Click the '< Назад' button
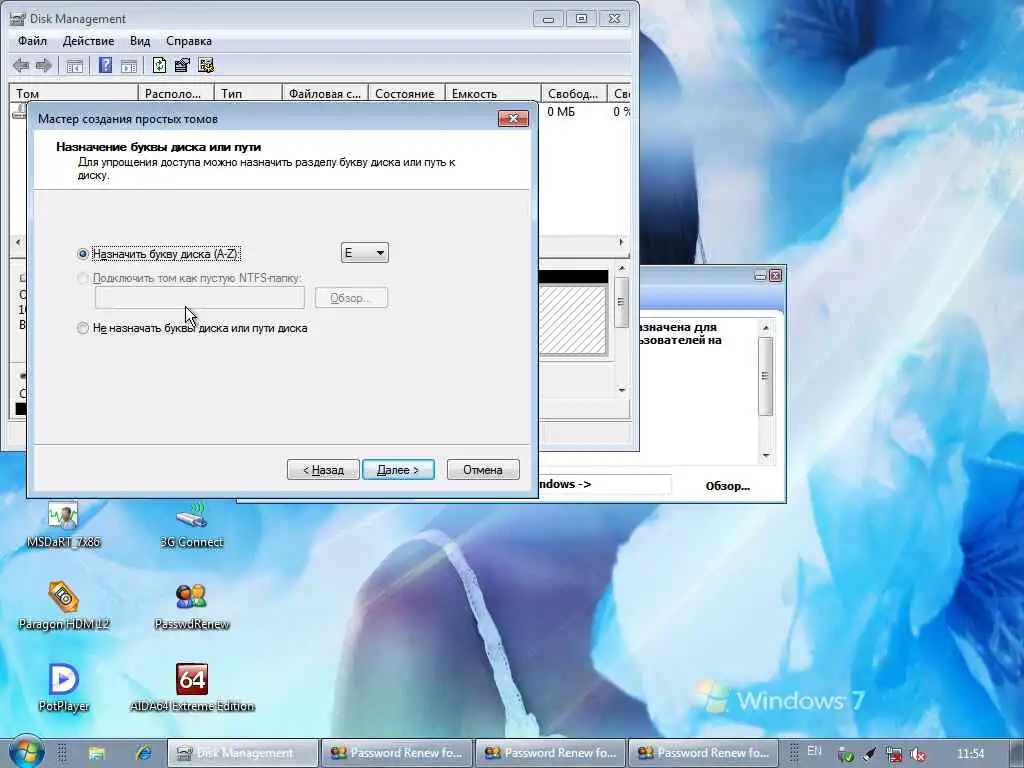This screenshot has height=768, width=1024. coord(323,470)
